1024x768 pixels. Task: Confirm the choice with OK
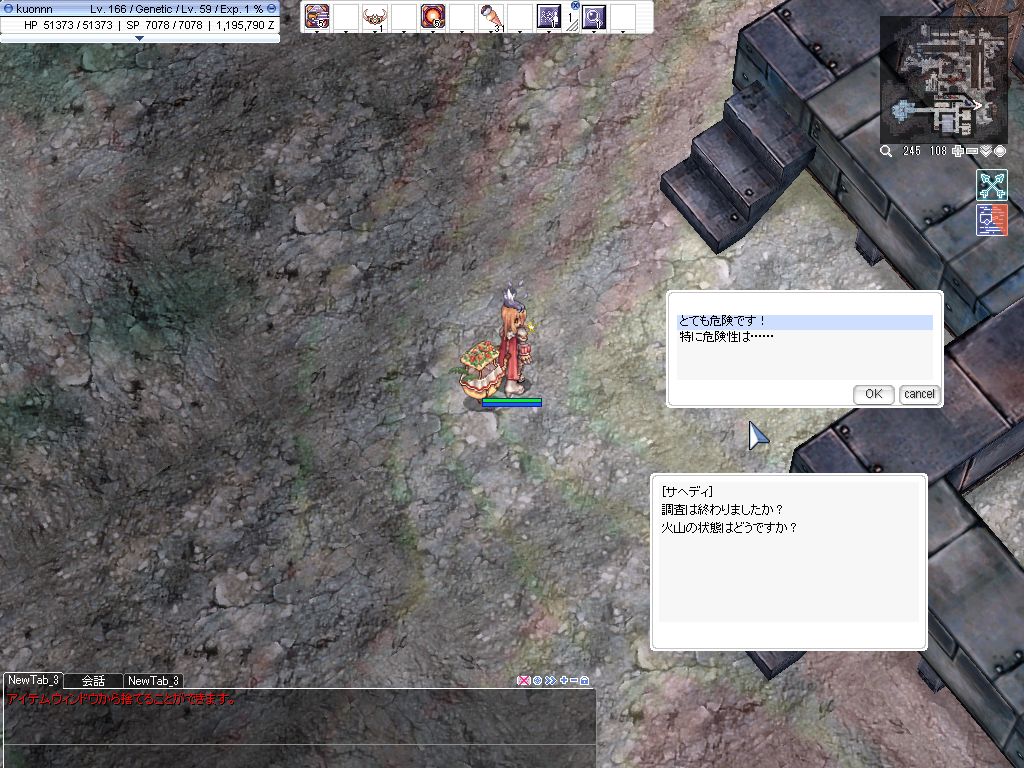[x=874, y=394]
